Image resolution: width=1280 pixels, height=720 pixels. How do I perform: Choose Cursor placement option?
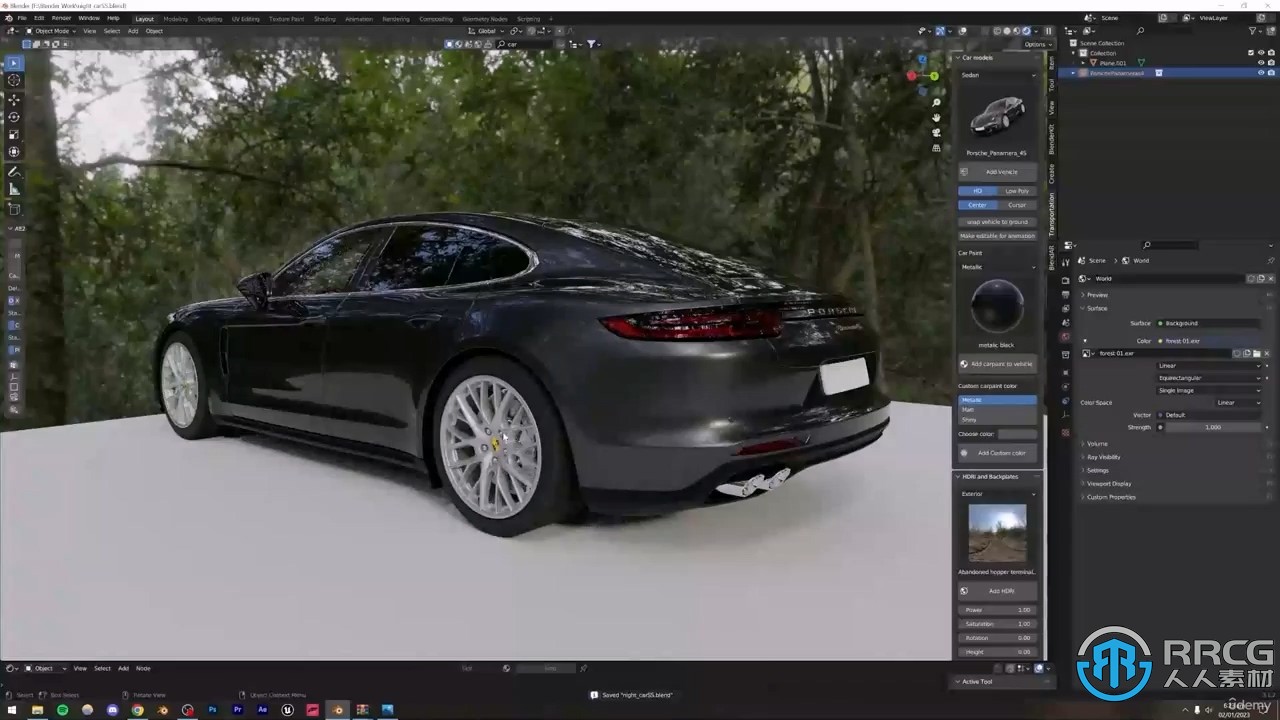(x=1017, y=205)
